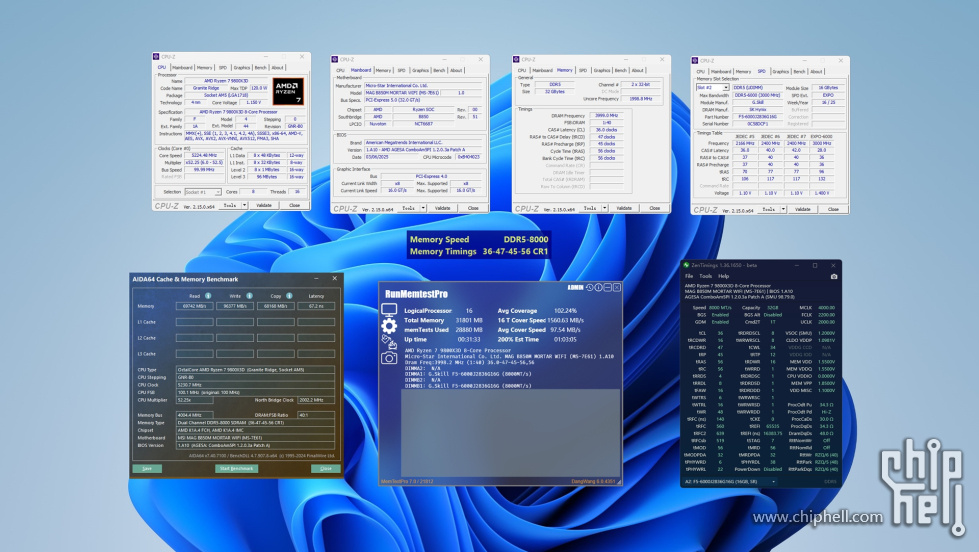Open the Tools menu in ZenTimings

tap(706, 276)
